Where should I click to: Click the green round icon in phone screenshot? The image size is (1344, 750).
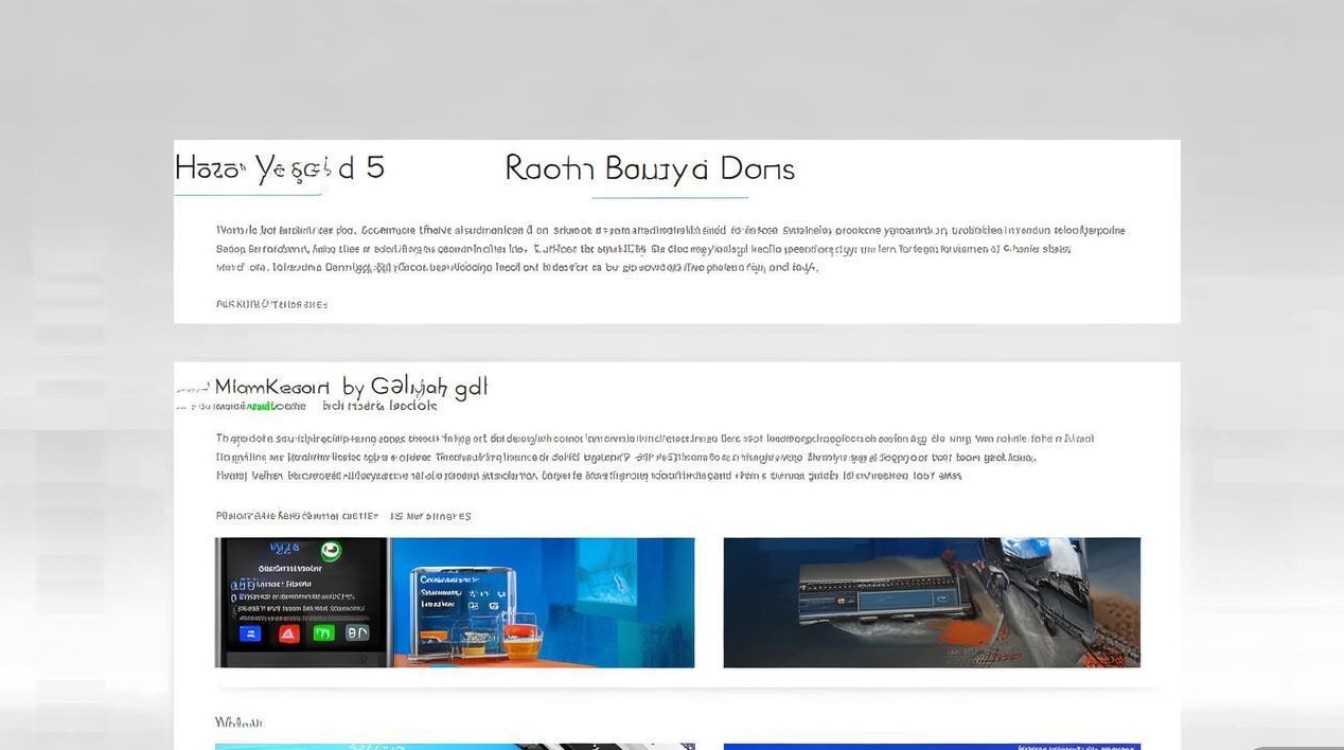(329, 551)
